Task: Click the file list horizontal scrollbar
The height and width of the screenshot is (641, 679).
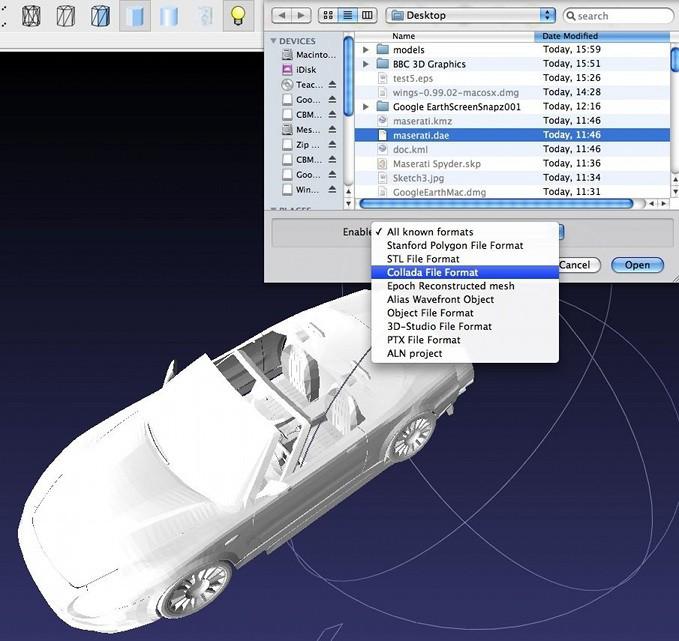Action: point(497,203)
